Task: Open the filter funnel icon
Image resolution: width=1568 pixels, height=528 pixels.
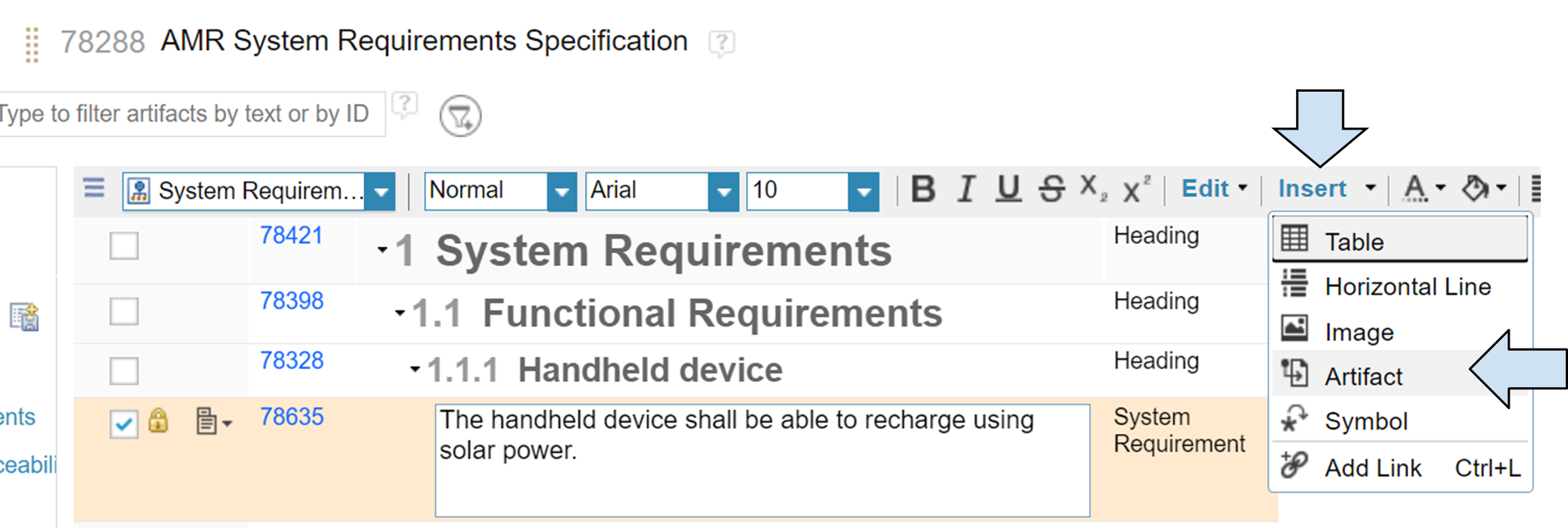Action: pos(461,116)
